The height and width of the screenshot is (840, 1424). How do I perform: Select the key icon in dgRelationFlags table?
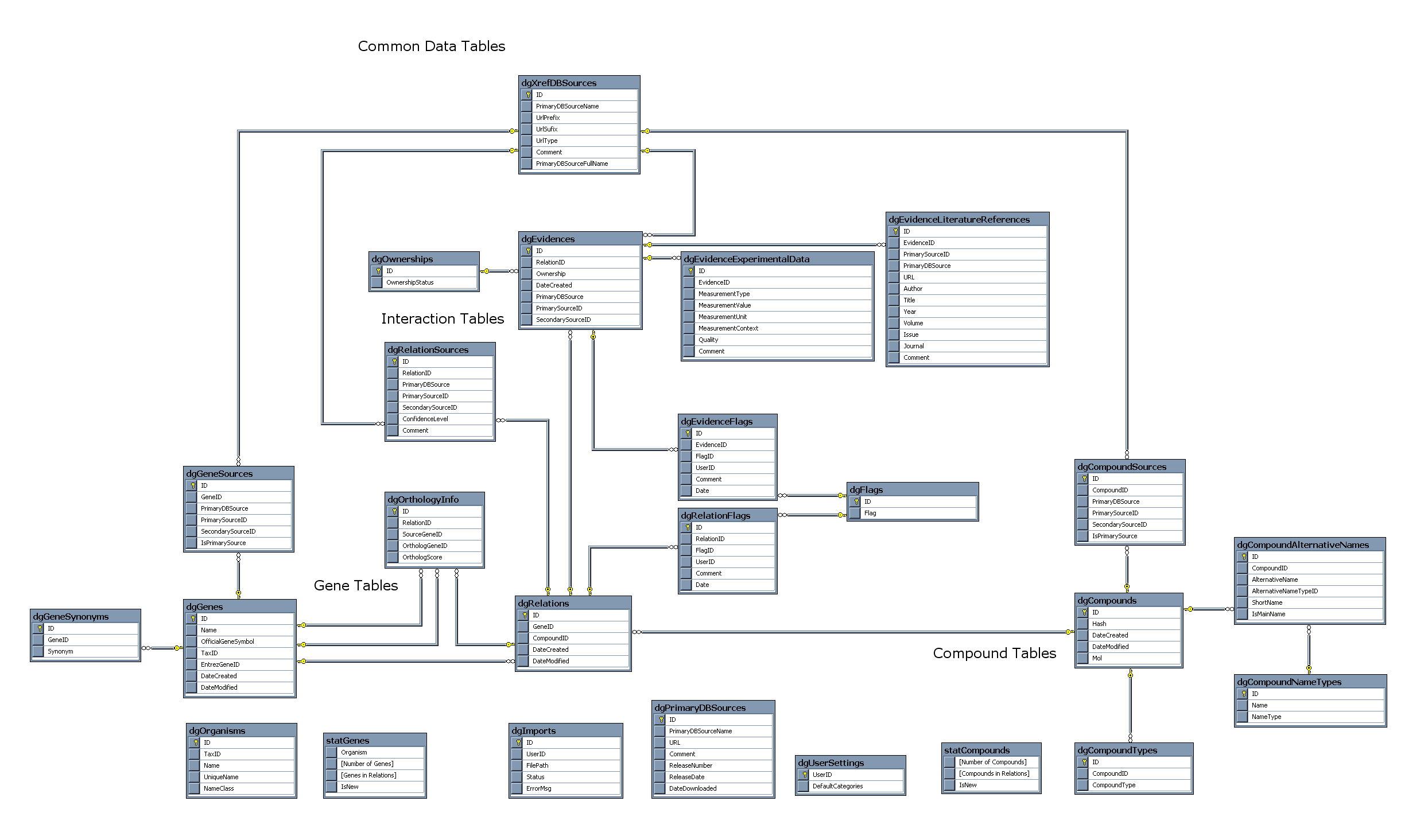[x=688, y=527]
